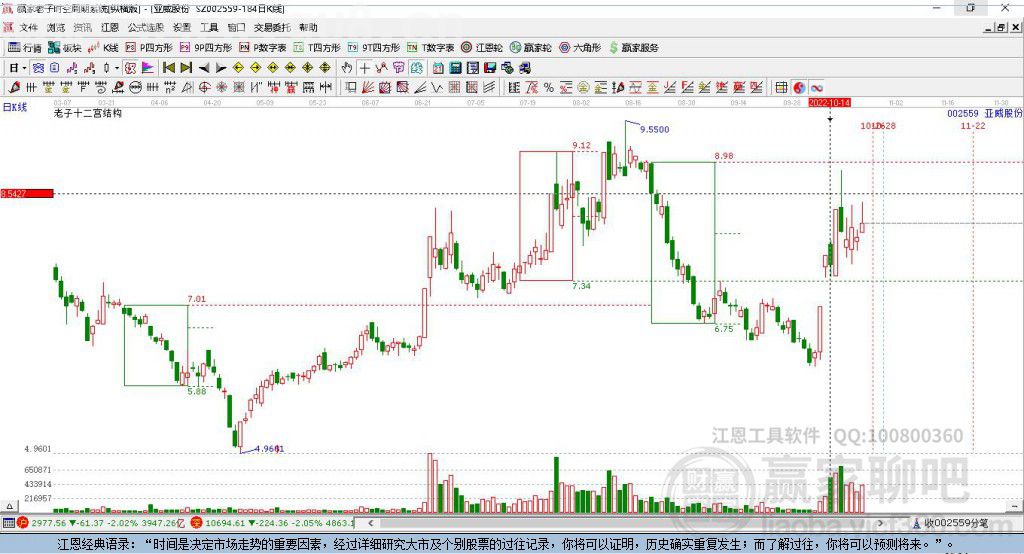
Task: Click the 9.5500 high price label
Action: click(654, 129)
